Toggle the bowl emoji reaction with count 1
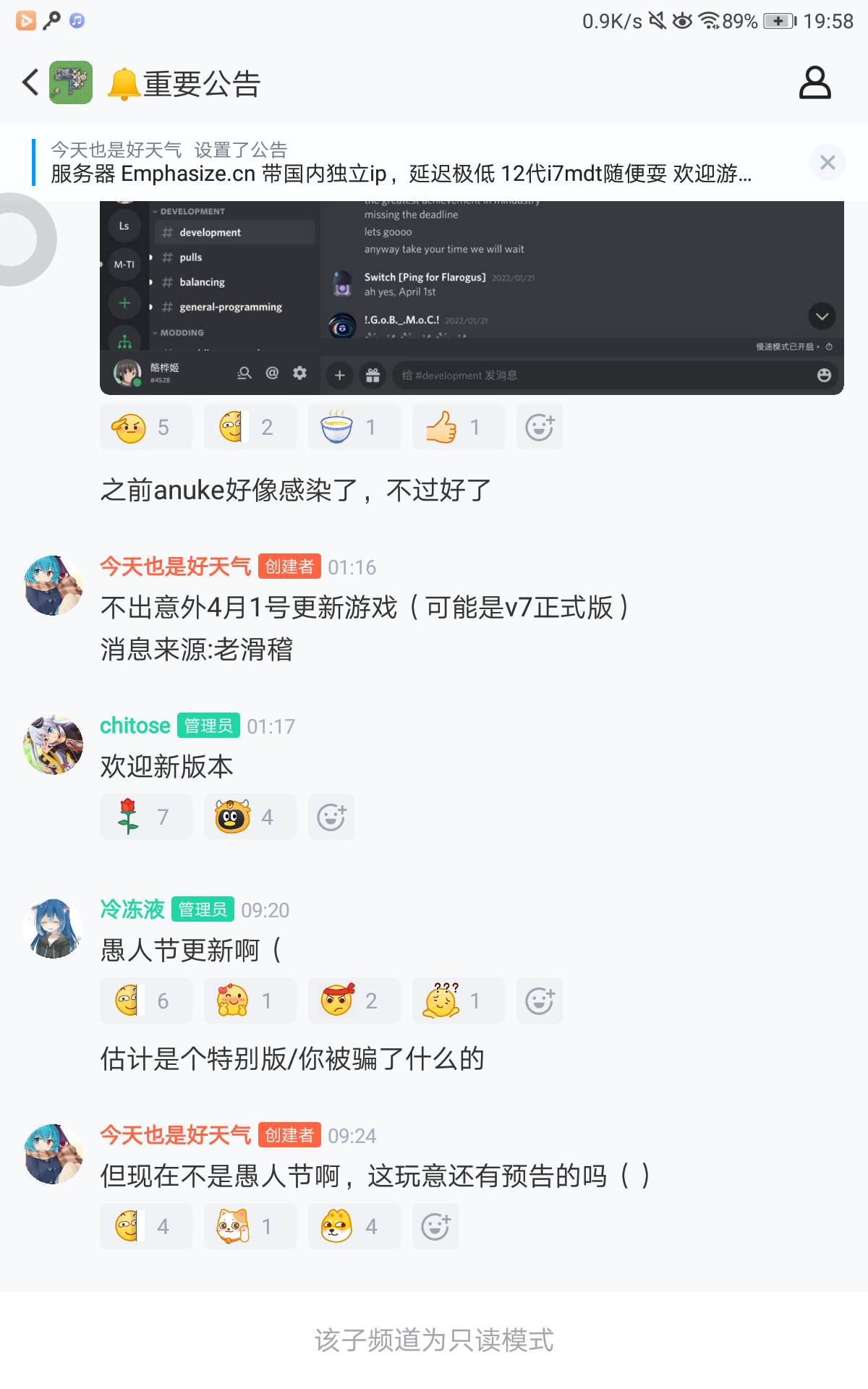 coord(354,427)
